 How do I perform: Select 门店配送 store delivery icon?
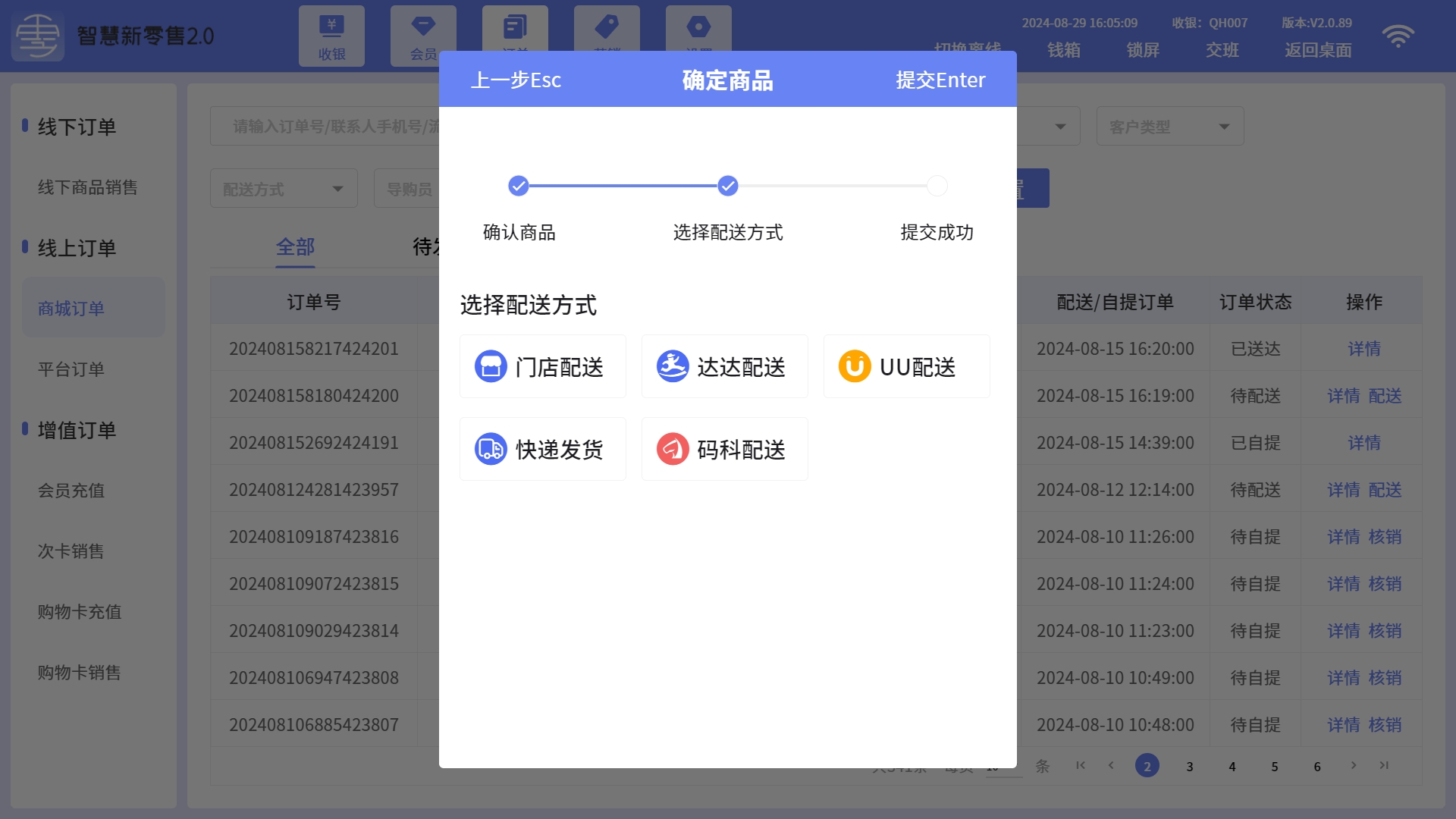coord(491,367)
